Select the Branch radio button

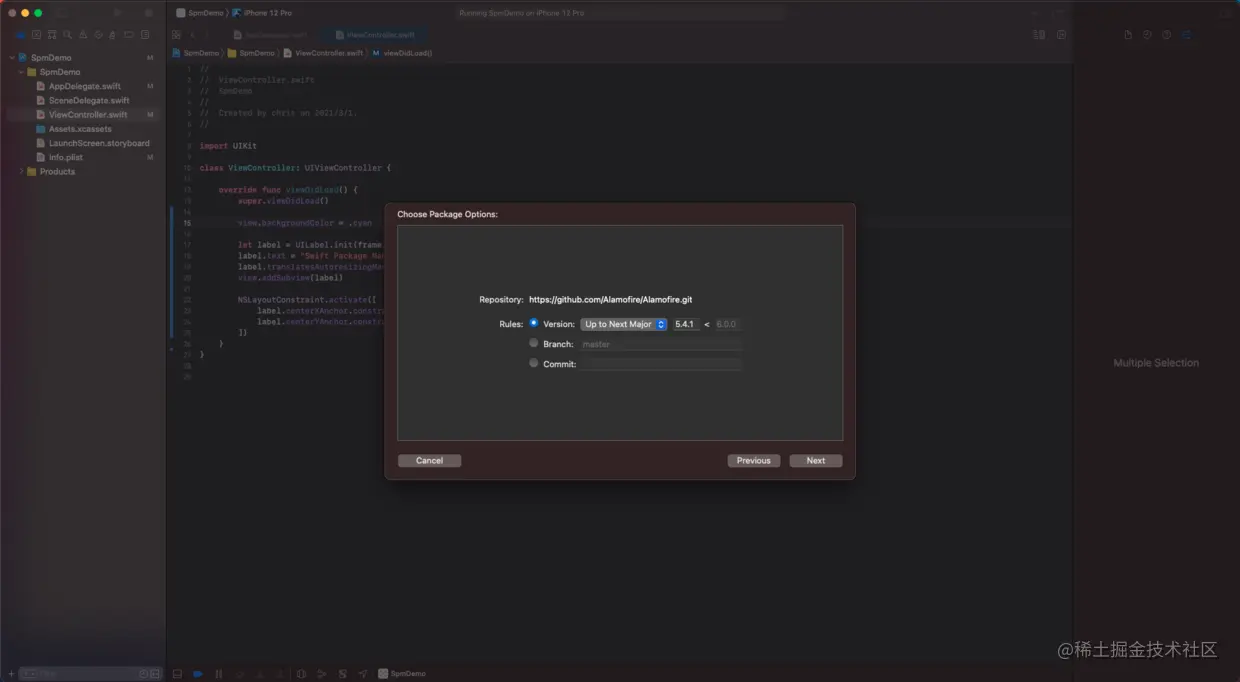533,343
